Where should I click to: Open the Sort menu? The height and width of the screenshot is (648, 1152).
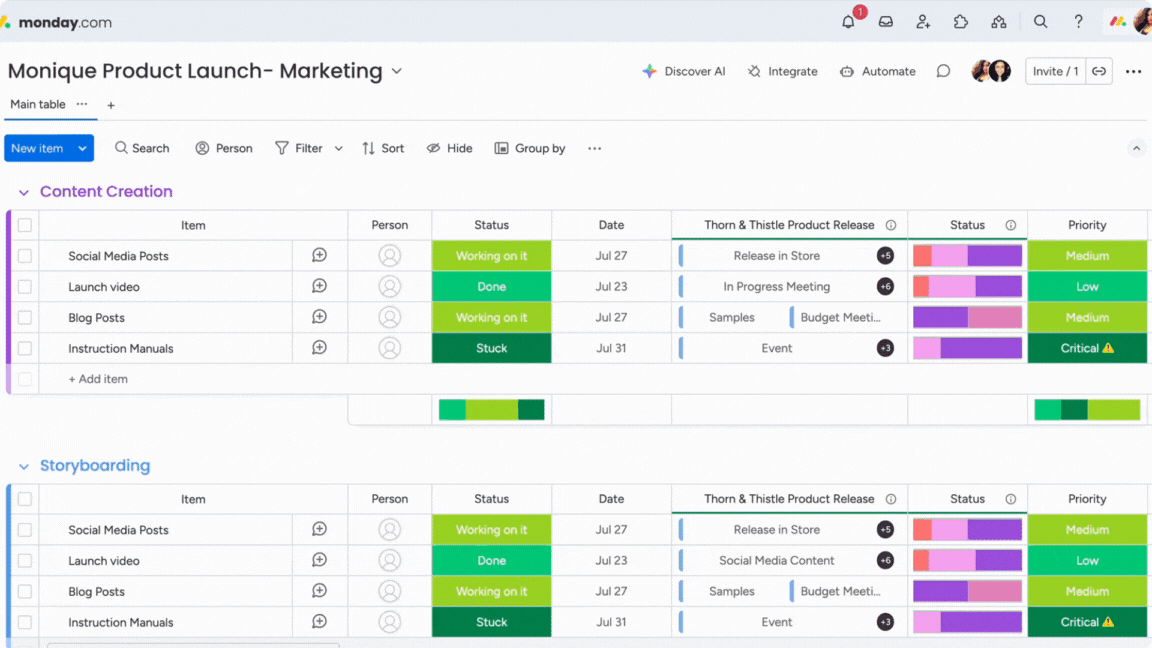click(x=383, y=148)
